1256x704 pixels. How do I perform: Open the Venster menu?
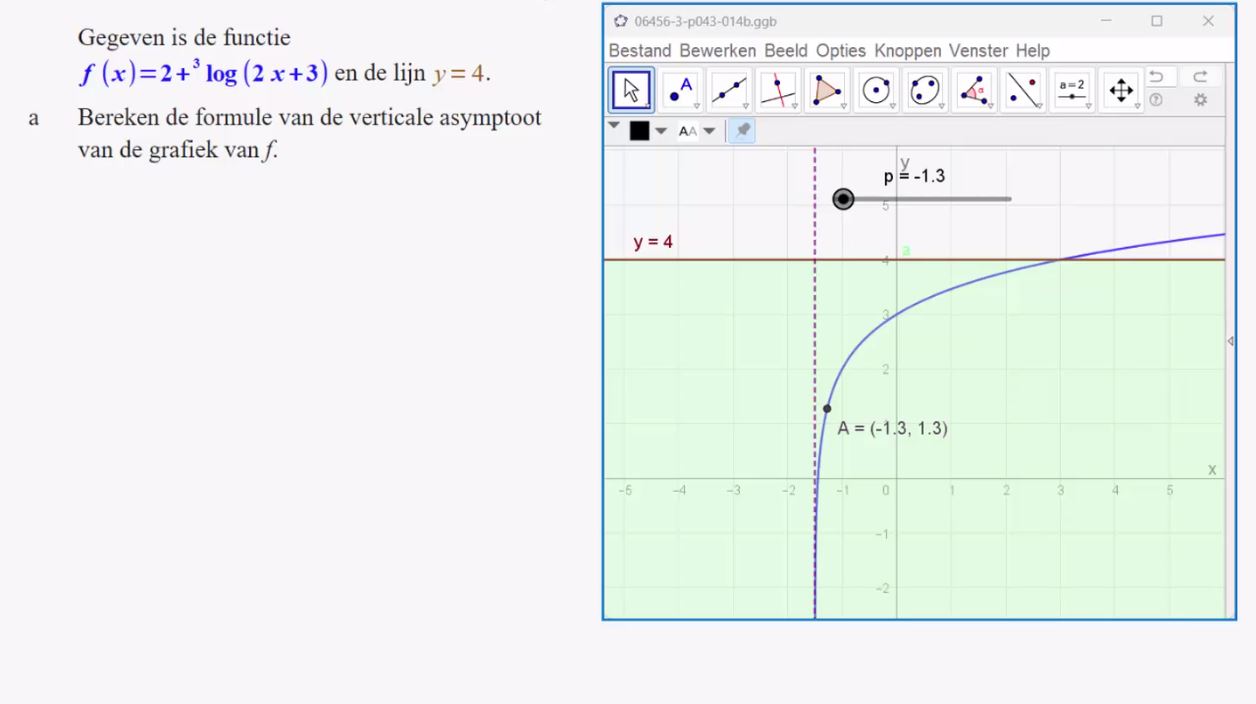(979, 51)
